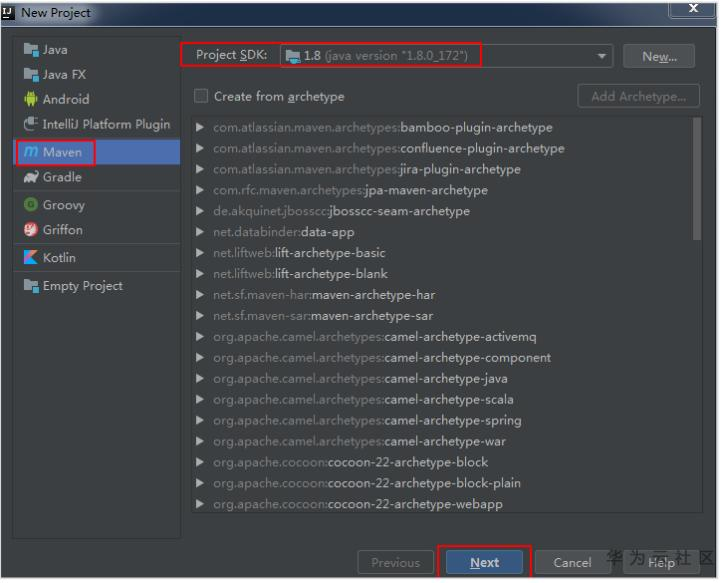The image size is (727, 583).
Task: Click the archetype list vertical scrollbar
Action: (696, 179)
